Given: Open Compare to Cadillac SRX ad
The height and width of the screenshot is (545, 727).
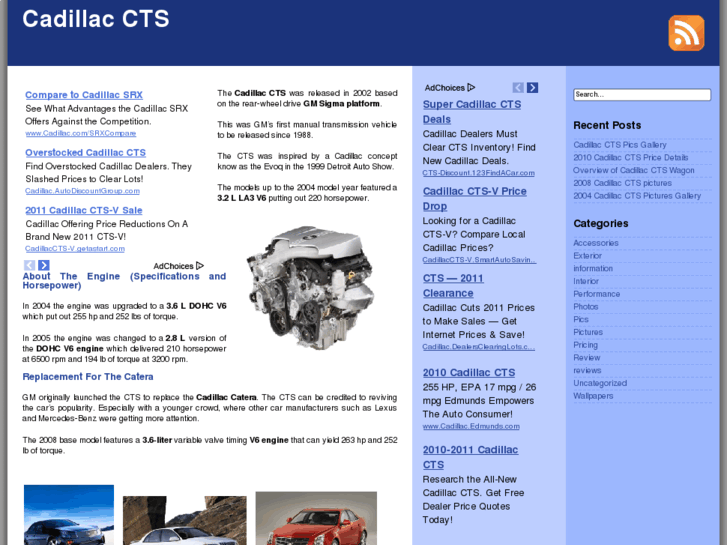Looking at the screenshot, I should point(84,95).
